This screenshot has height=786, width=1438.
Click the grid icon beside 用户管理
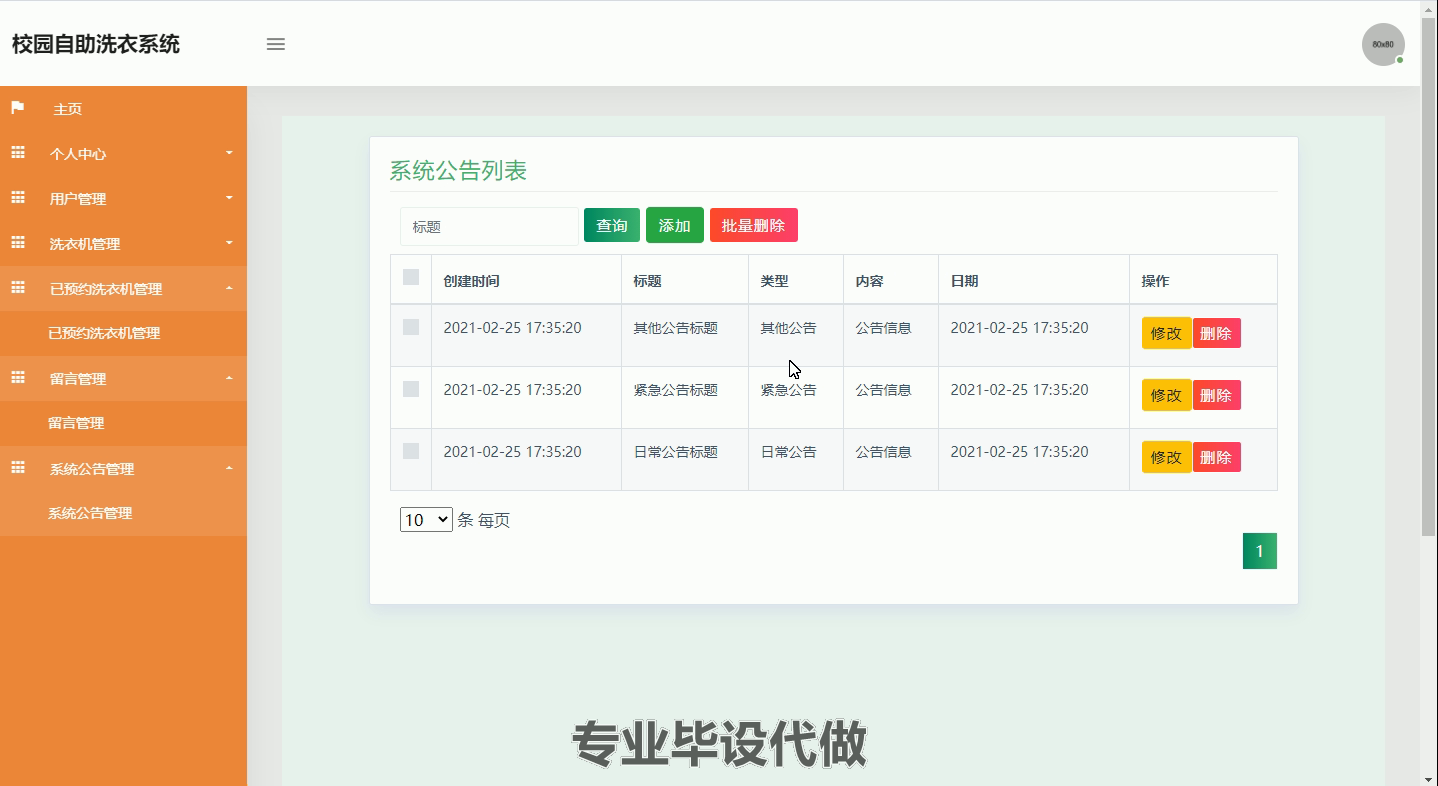pyautogui.click(x=17, y=198)
